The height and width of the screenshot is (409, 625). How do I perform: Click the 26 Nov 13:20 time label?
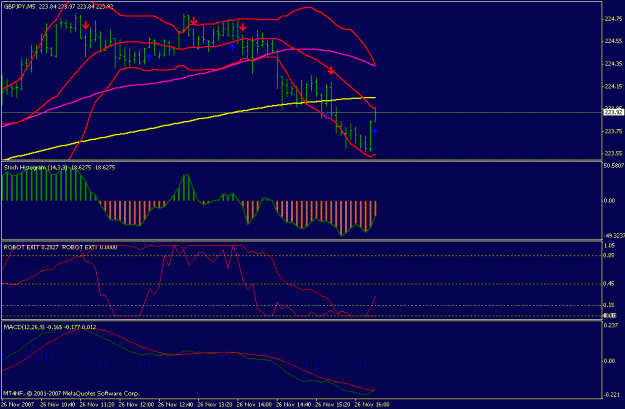(214, 404)
